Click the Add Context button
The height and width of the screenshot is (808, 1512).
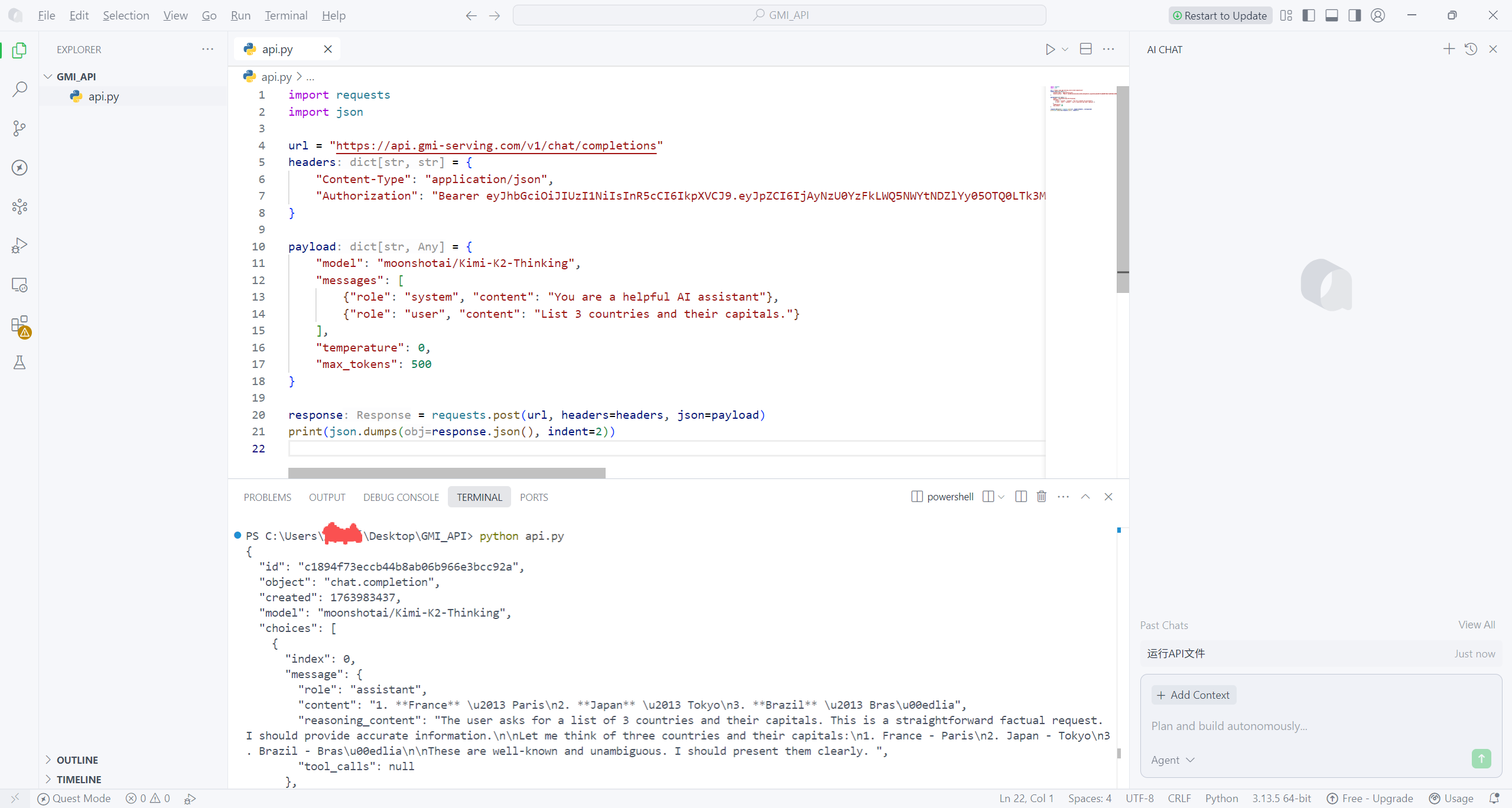[x=1194, y=695]
